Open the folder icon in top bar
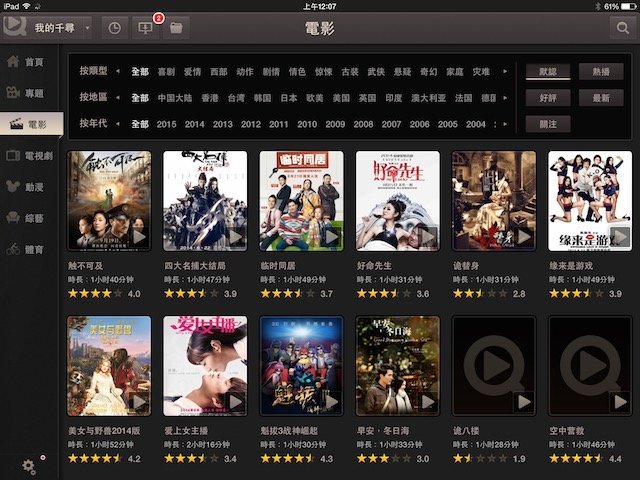The height and width of the screenshot is (480, 640). (x=176, y=27)
